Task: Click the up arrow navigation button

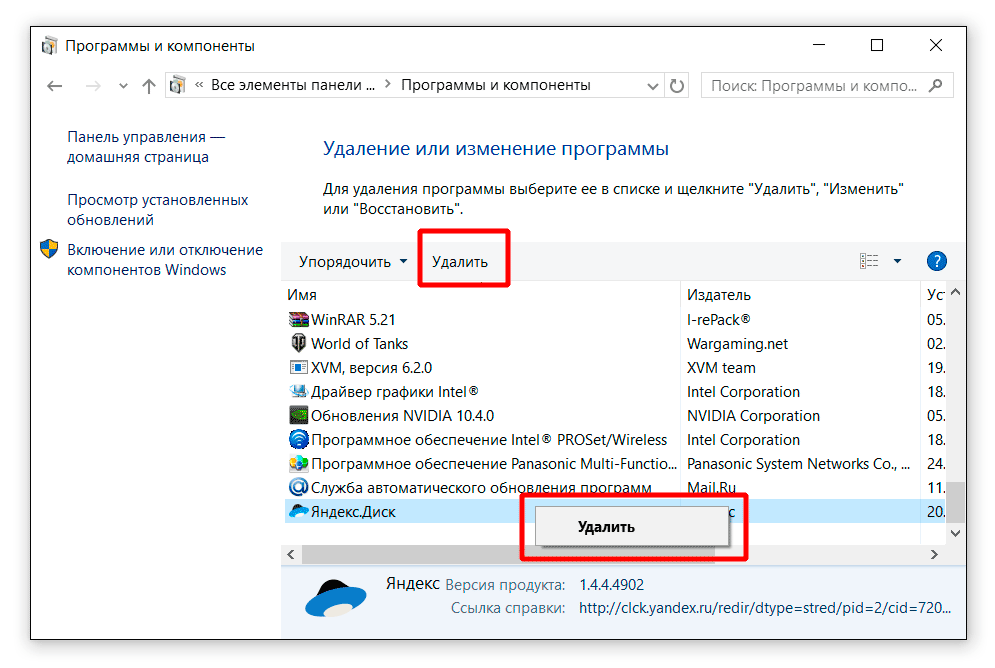Action: 149,86
